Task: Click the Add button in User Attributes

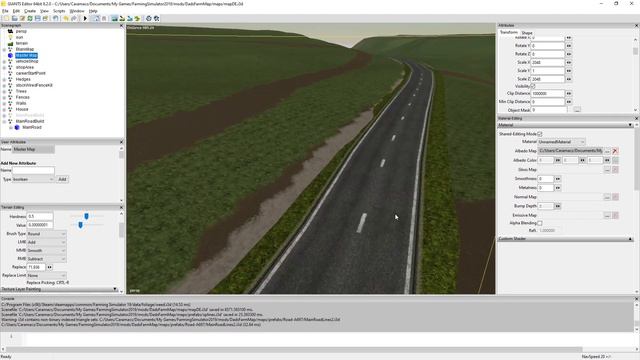Action: click(x=62, y=179)
